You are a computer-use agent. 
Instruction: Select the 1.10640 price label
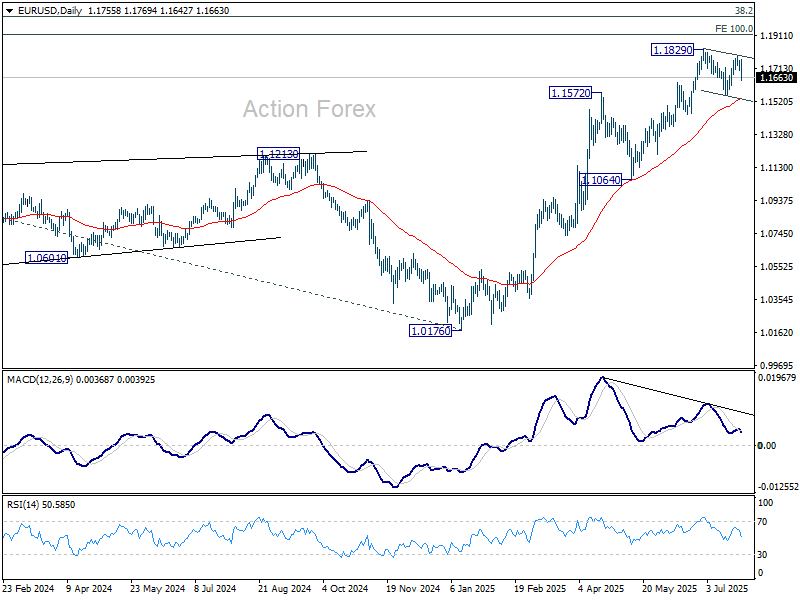click(601, 180)
